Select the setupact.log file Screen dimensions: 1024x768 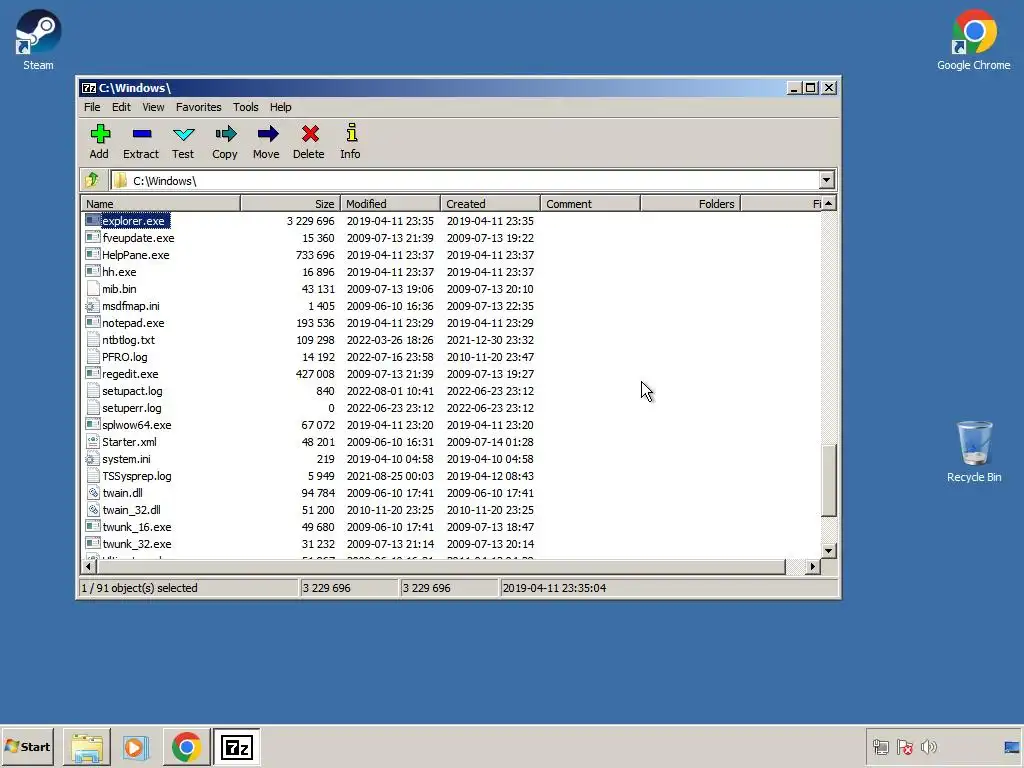point(132,391)
